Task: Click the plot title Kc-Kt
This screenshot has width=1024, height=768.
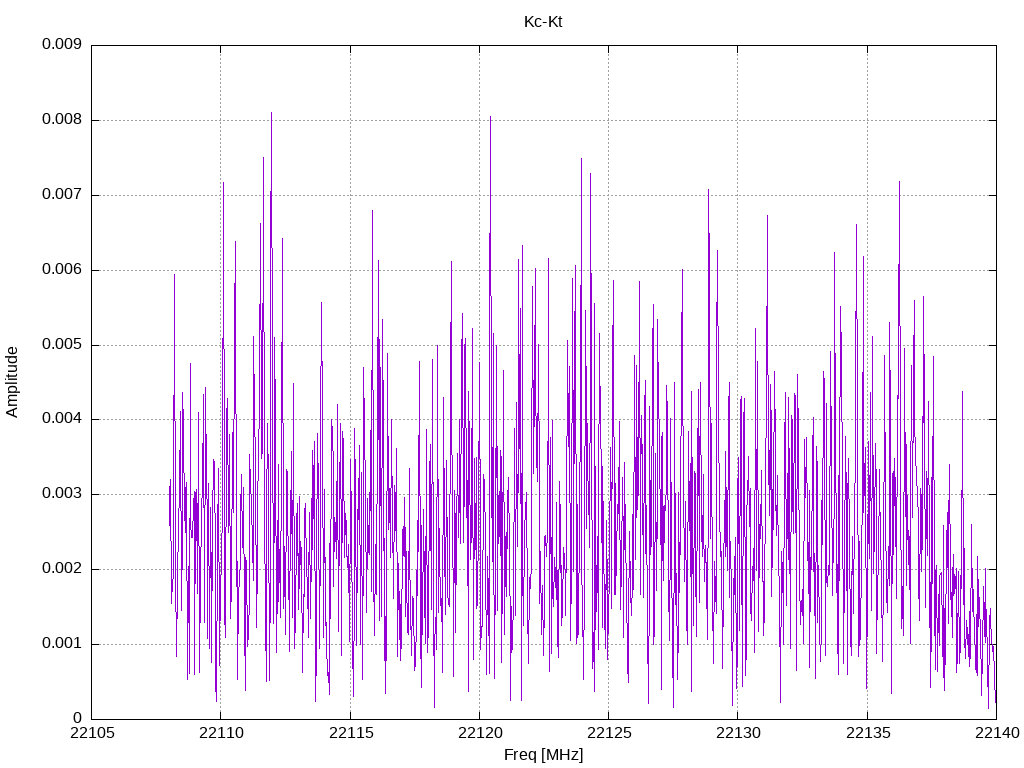Action: pyautogui.click(x=543, y=22)
